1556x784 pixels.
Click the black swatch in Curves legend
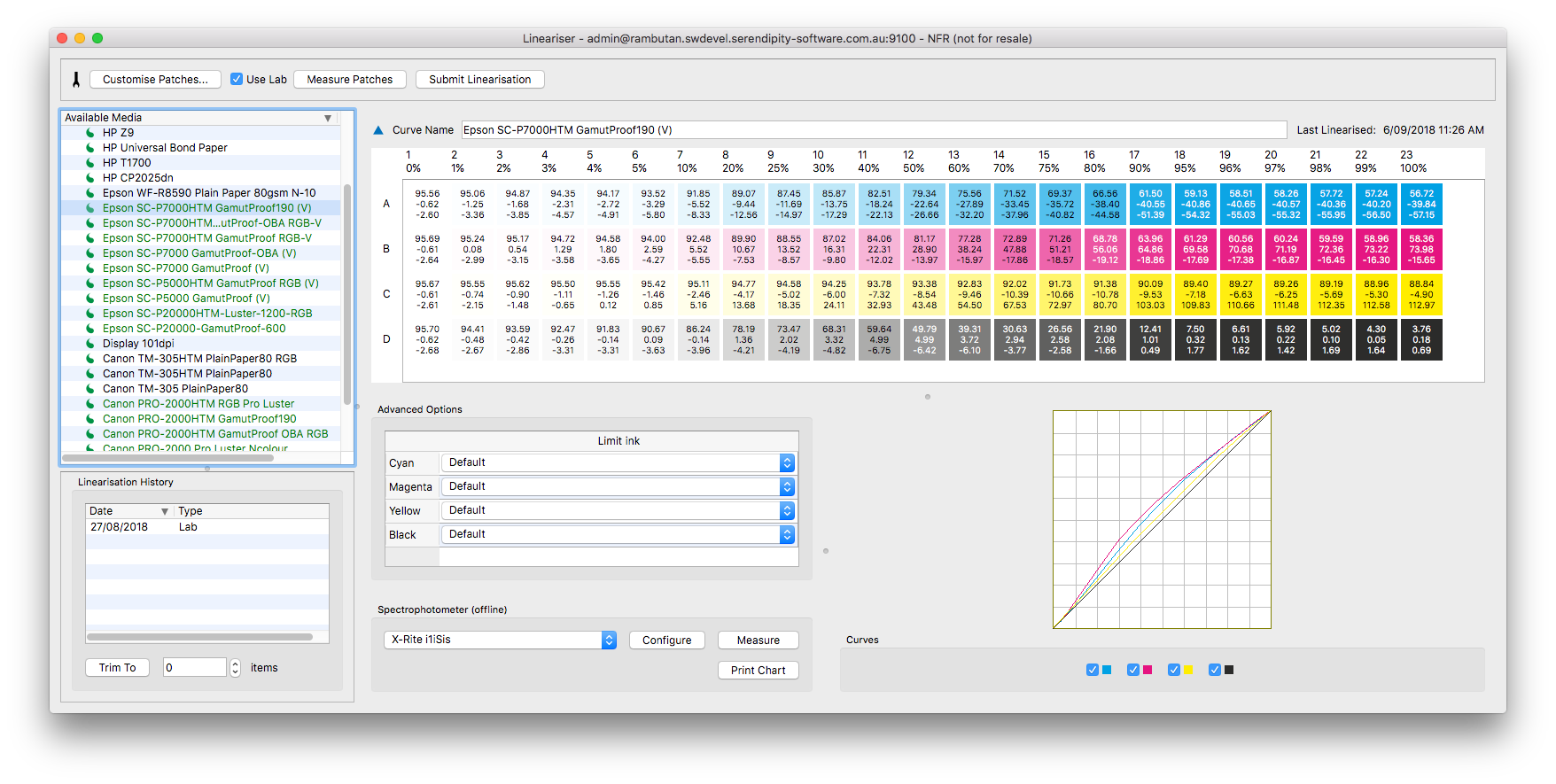click(1229, 670)
